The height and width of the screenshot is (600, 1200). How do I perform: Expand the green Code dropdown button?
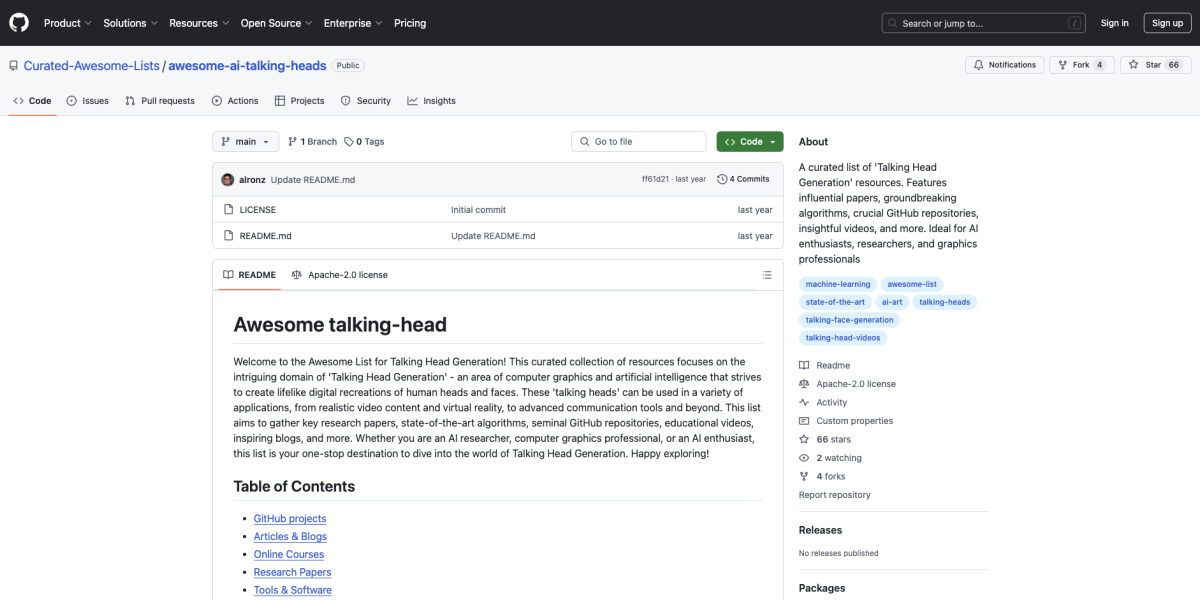coord(750,142)
